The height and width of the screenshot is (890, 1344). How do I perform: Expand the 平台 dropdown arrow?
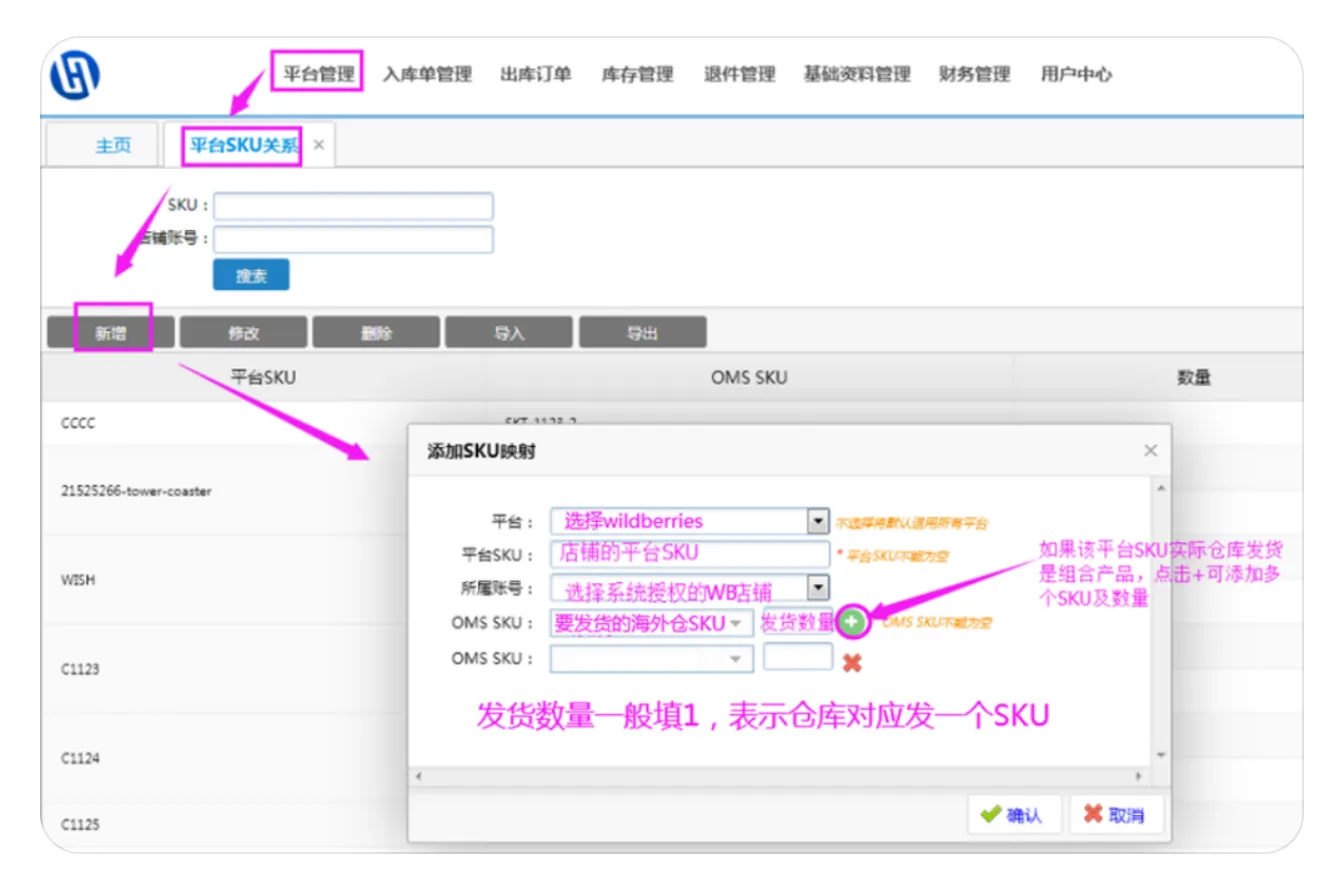(x=818, y=521)
